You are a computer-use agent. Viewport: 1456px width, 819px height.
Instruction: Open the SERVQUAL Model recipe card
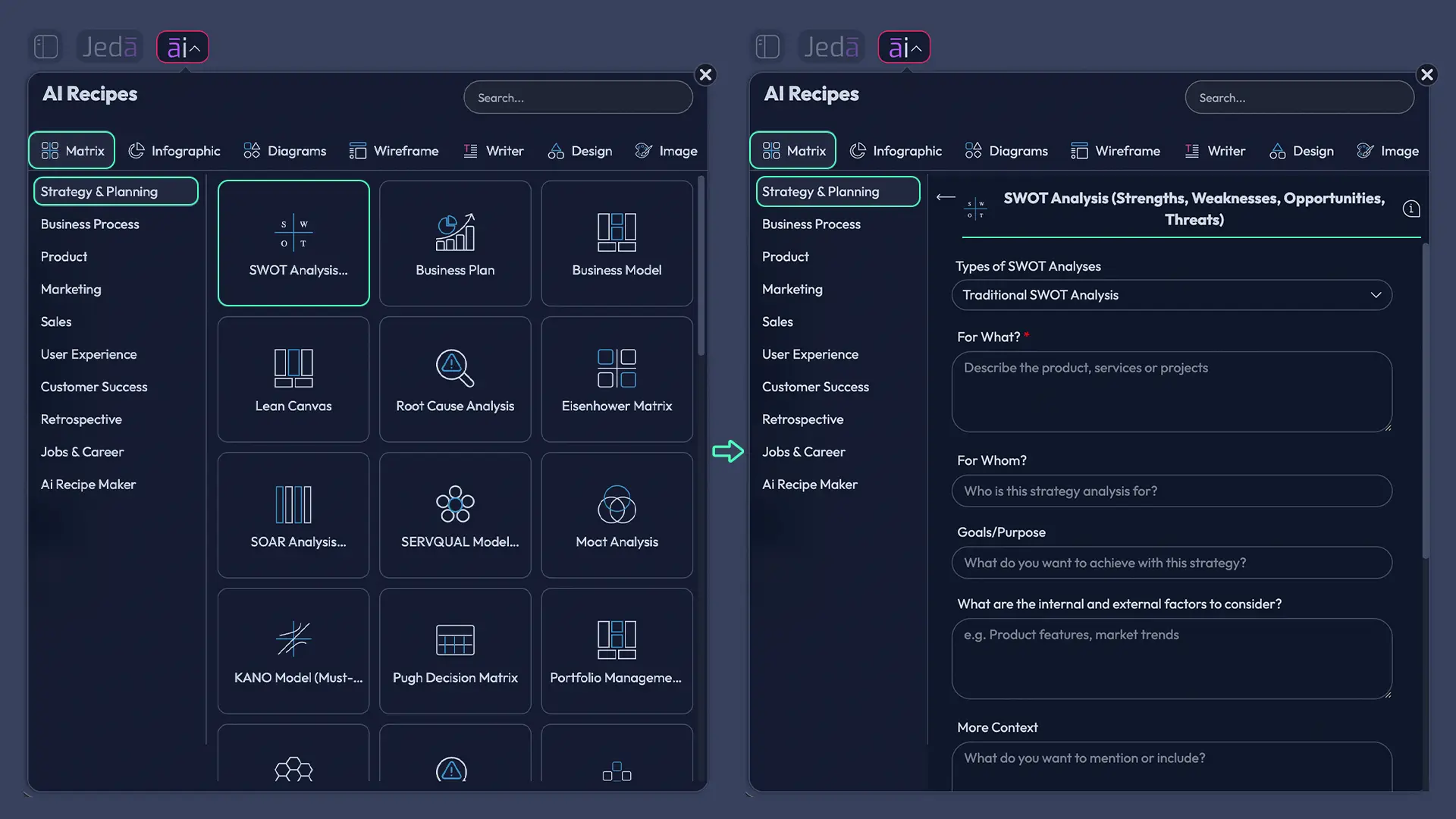[x=455, y=515]
